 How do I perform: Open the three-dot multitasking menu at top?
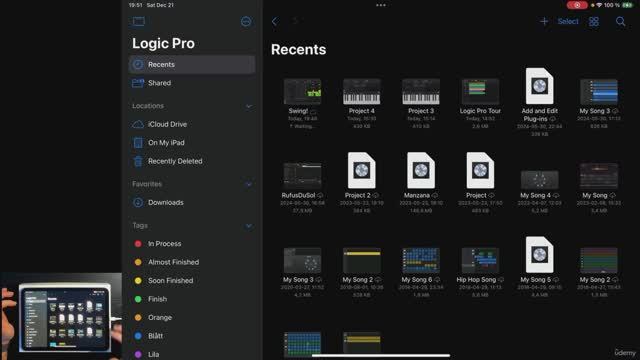381,5
